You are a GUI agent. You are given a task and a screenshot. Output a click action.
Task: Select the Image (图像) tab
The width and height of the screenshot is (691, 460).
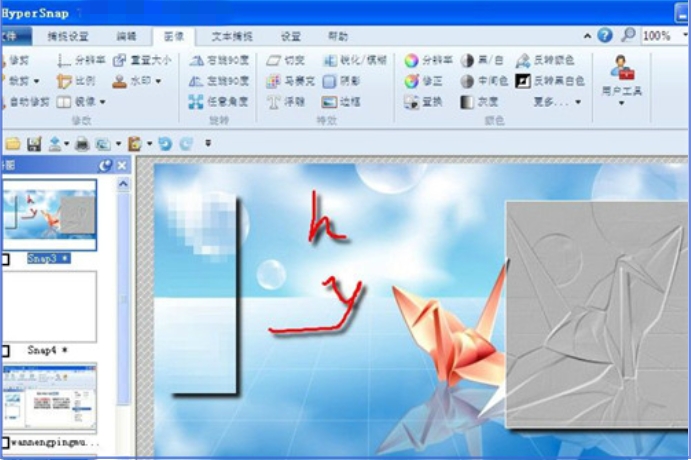click(174, 37)
